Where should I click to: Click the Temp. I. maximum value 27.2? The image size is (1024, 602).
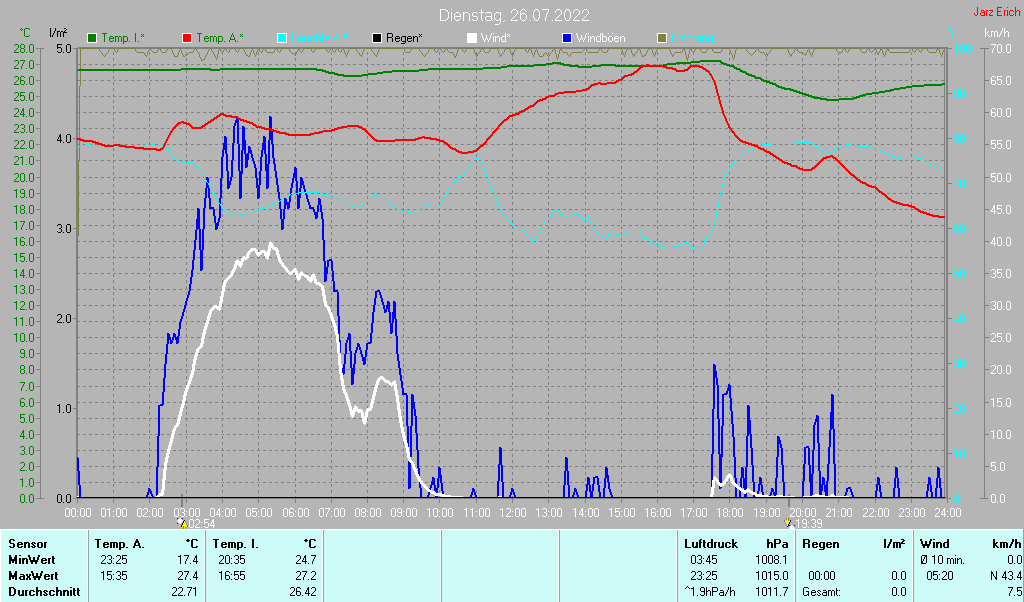tap(305, 577)
